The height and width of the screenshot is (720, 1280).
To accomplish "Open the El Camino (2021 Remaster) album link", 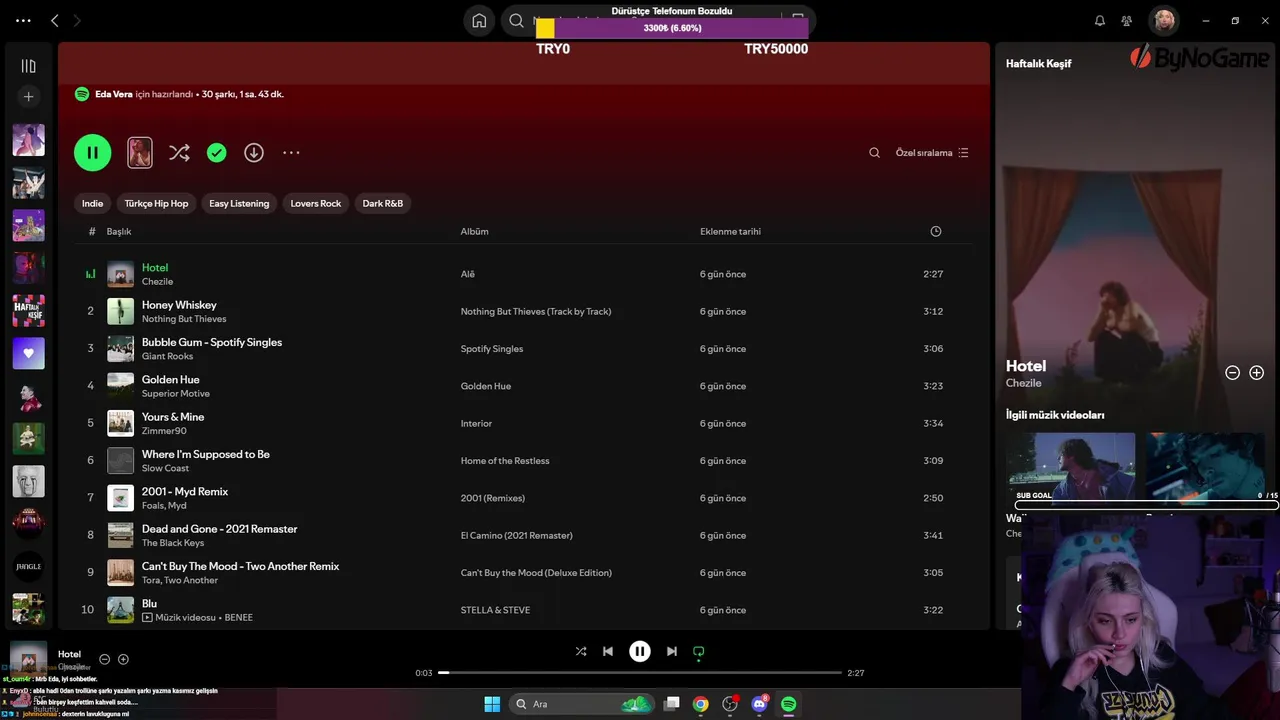I will point(517,535).
